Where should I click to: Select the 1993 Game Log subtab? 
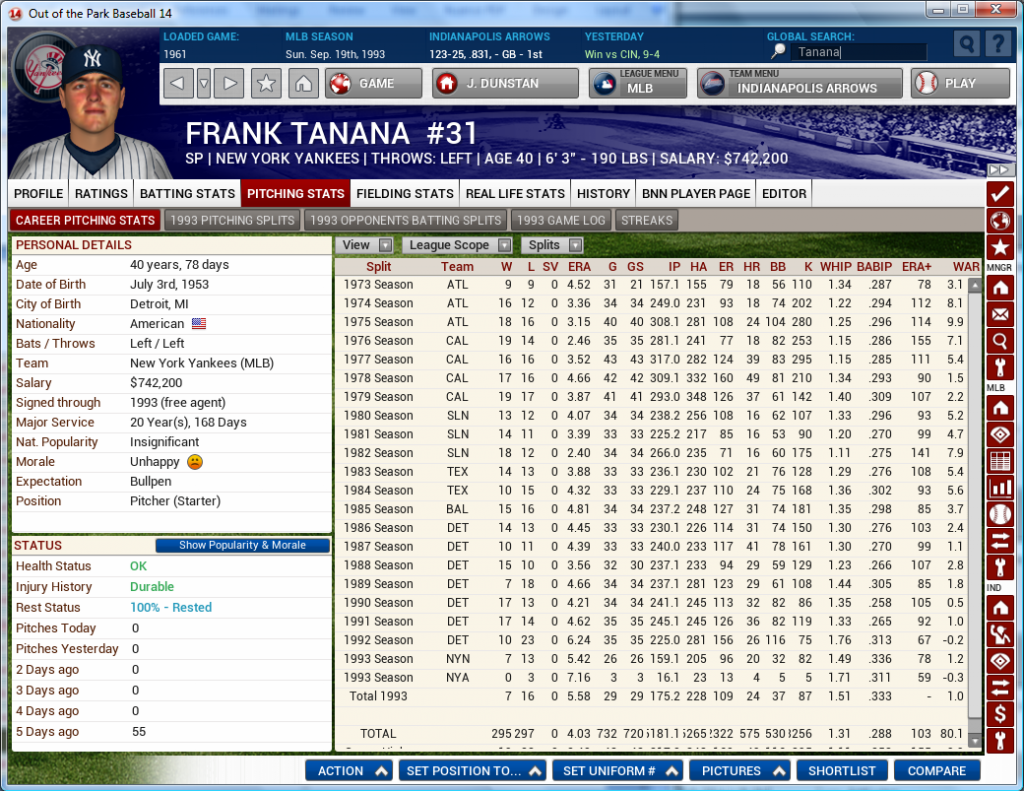click(x=561, y=220)
